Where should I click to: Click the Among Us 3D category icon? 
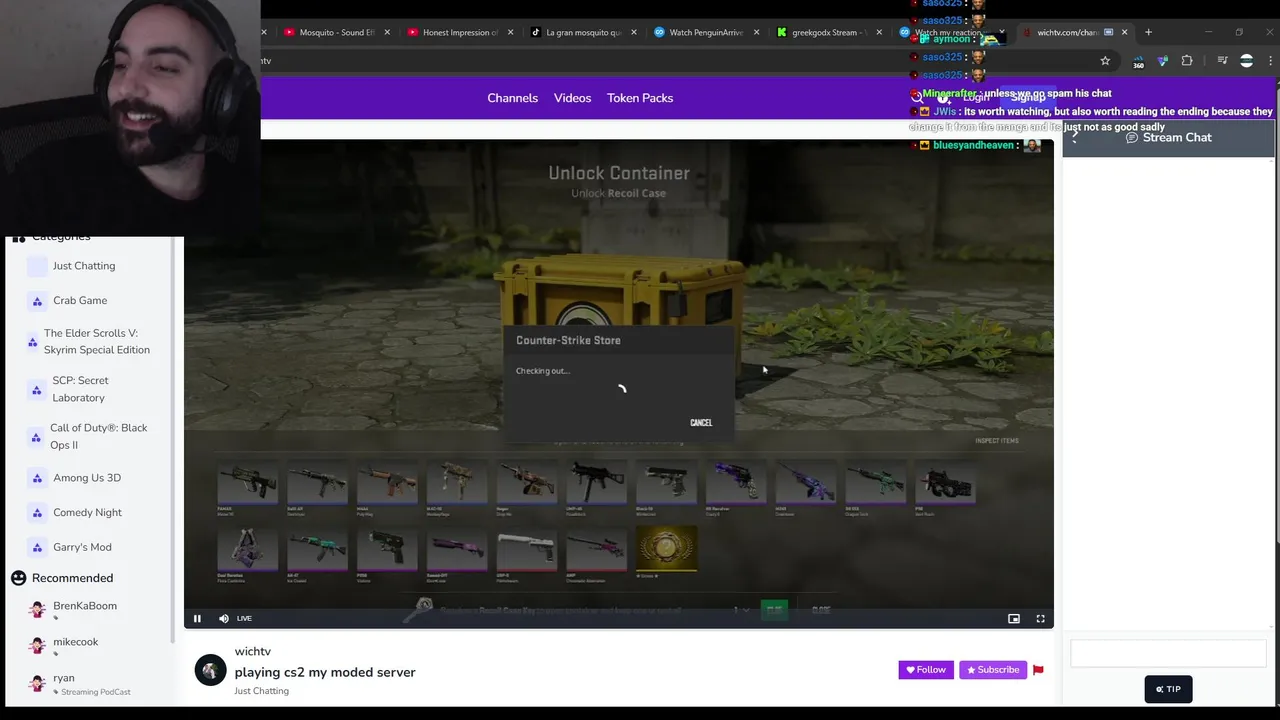pyautogui.click(x=37, y=478)
